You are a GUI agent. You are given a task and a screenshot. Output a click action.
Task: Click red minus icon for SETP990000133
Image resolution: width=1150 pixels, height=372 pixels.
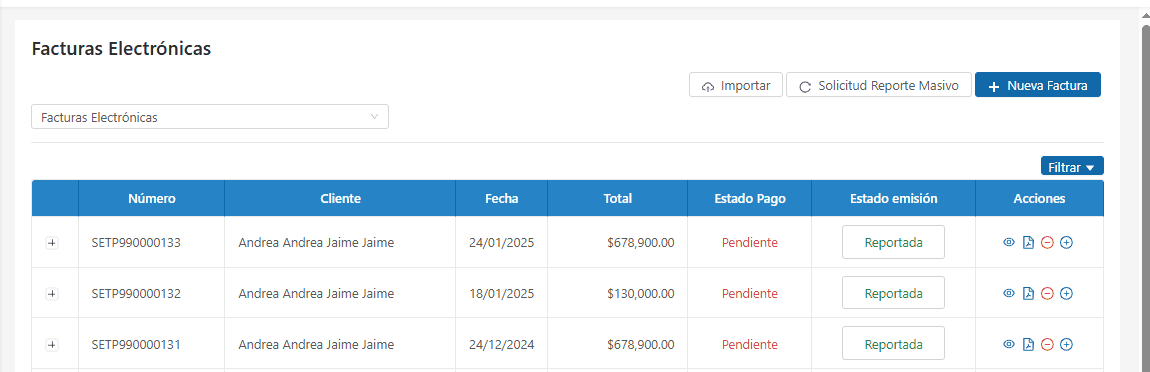tap(1047, 242)
